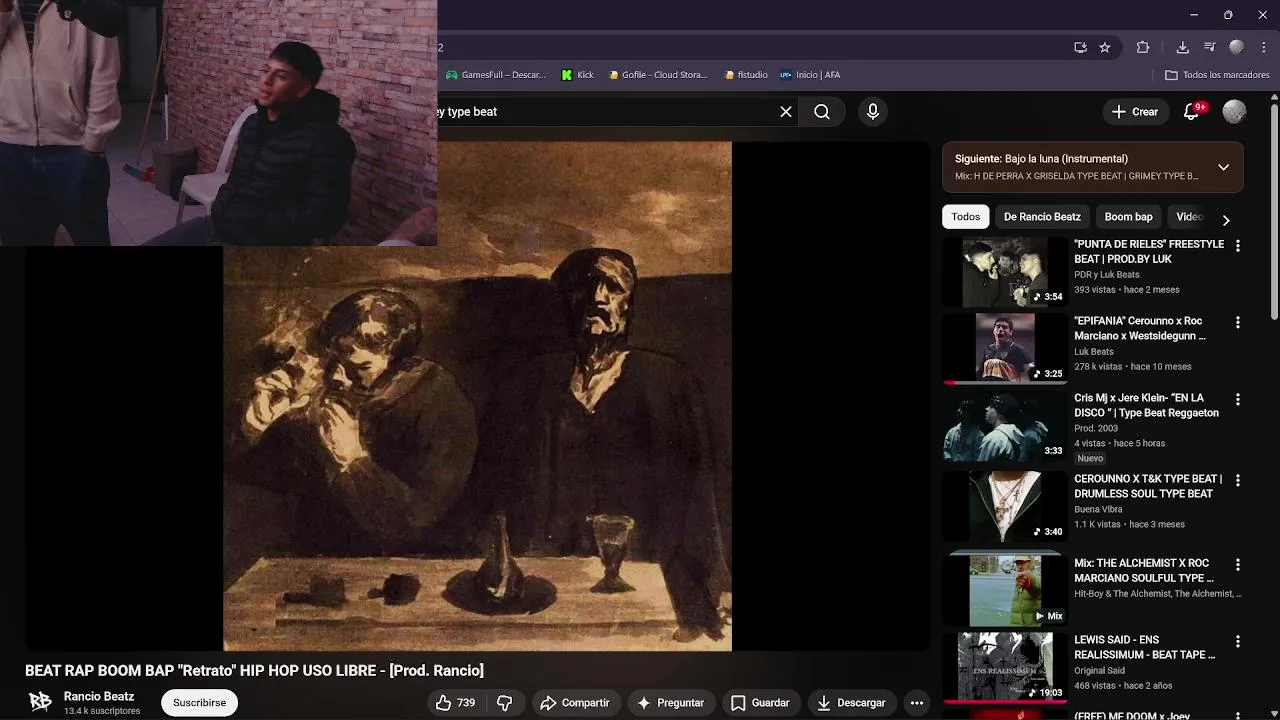This screenshot has width=1280, height=720.
Task: Click the Crear button
Action: coord(1134,112)
